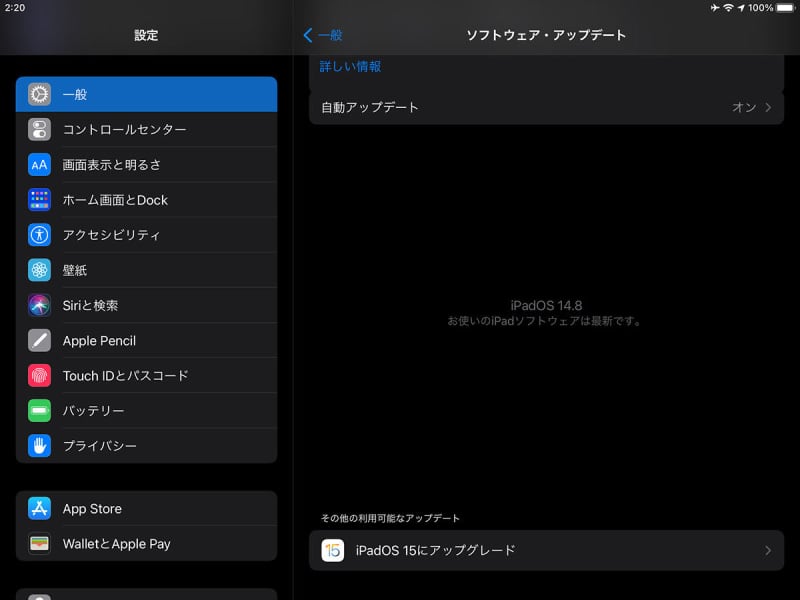Tap the Display & Brightness AA icon
Image resolution: width=800 pixels, height=600 pixels.
[x=39, y=165]
